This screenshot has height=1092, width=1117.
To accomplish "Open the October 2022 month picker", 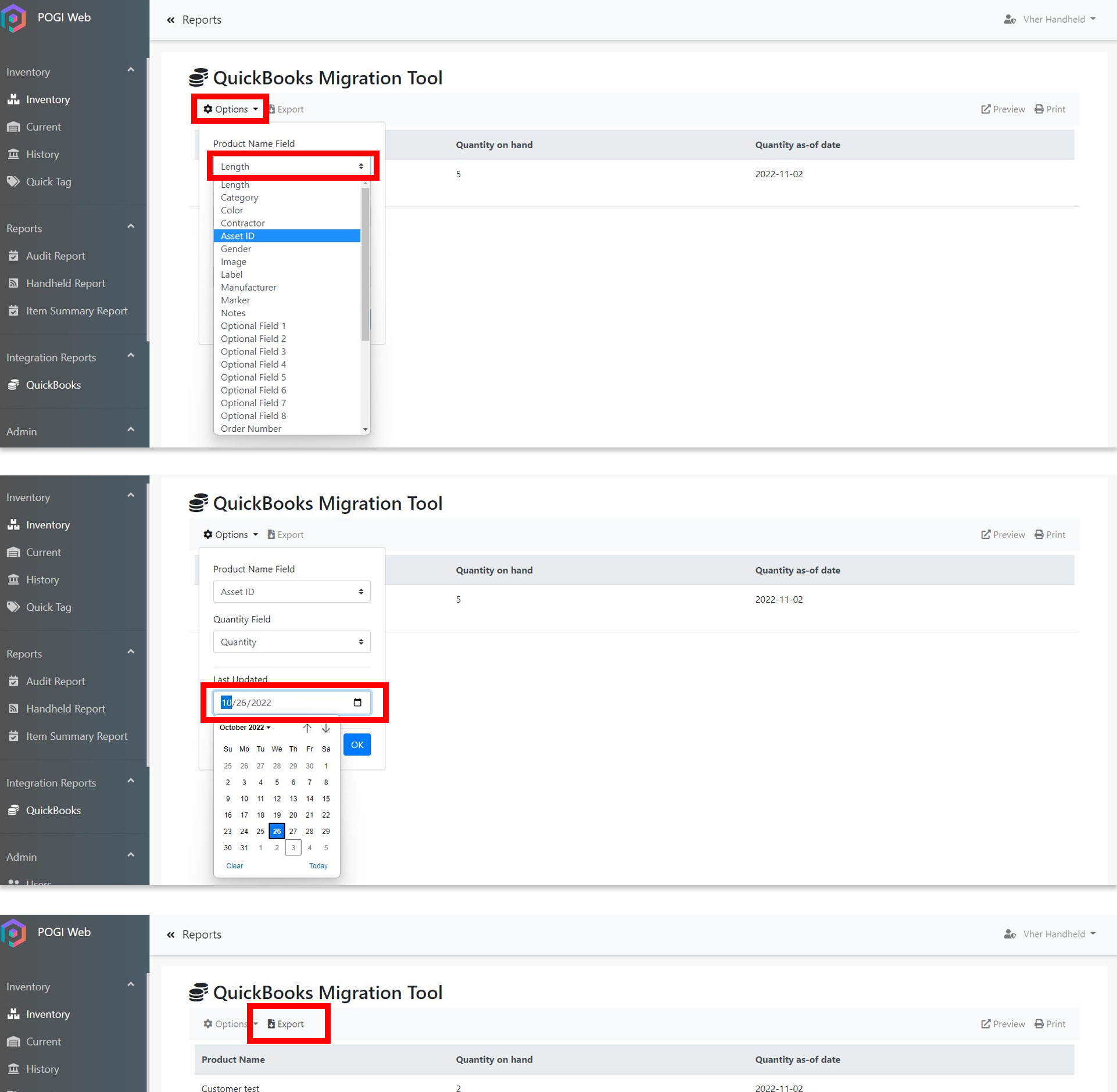I will 245,728.
